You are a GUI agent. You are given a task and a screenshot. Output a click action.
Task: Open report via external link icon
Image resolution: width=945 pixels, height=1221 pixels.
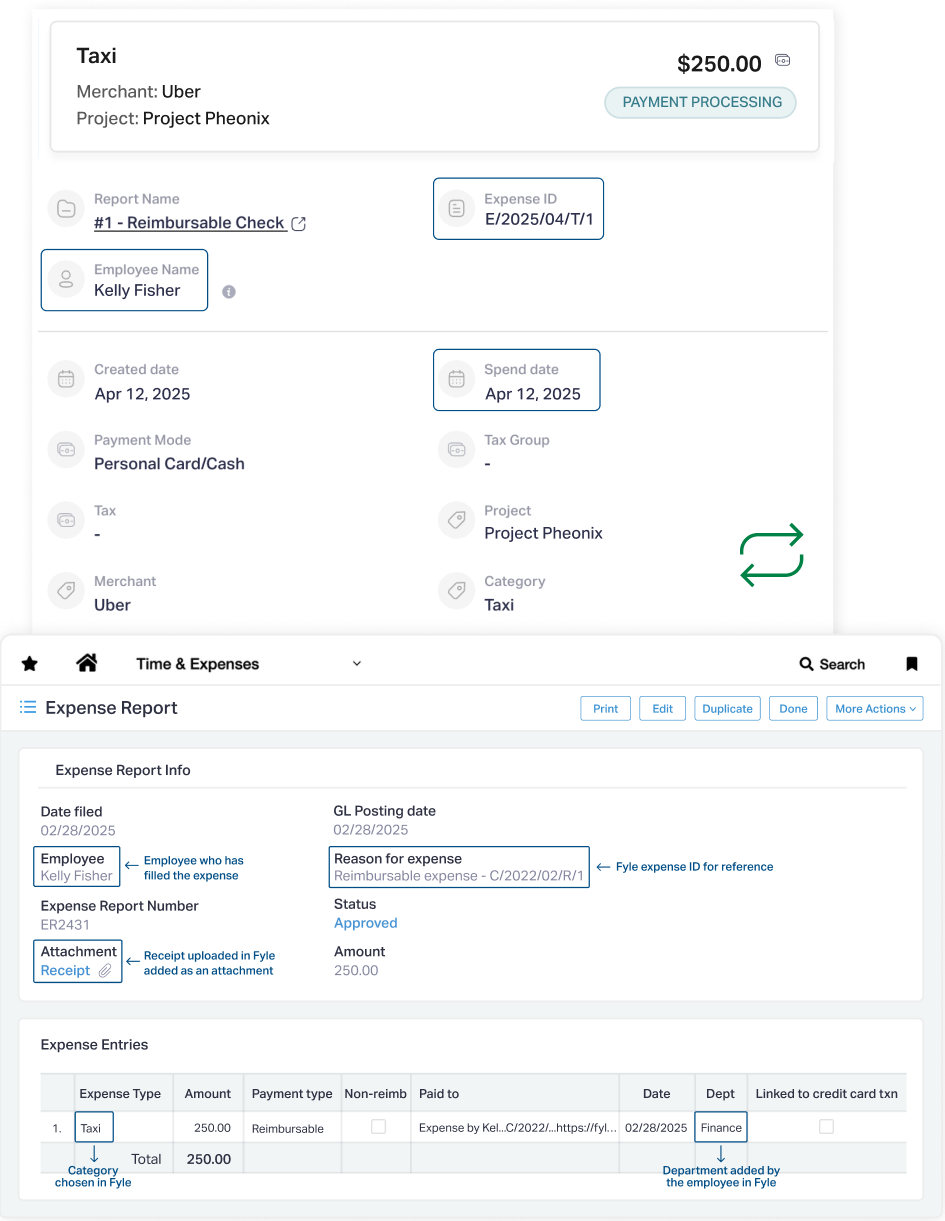point(298,223)
